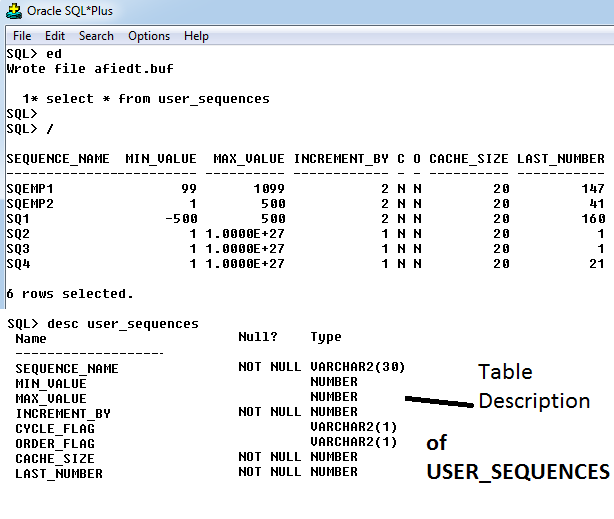Click the min value -500 of SQ1

(181, 219)
